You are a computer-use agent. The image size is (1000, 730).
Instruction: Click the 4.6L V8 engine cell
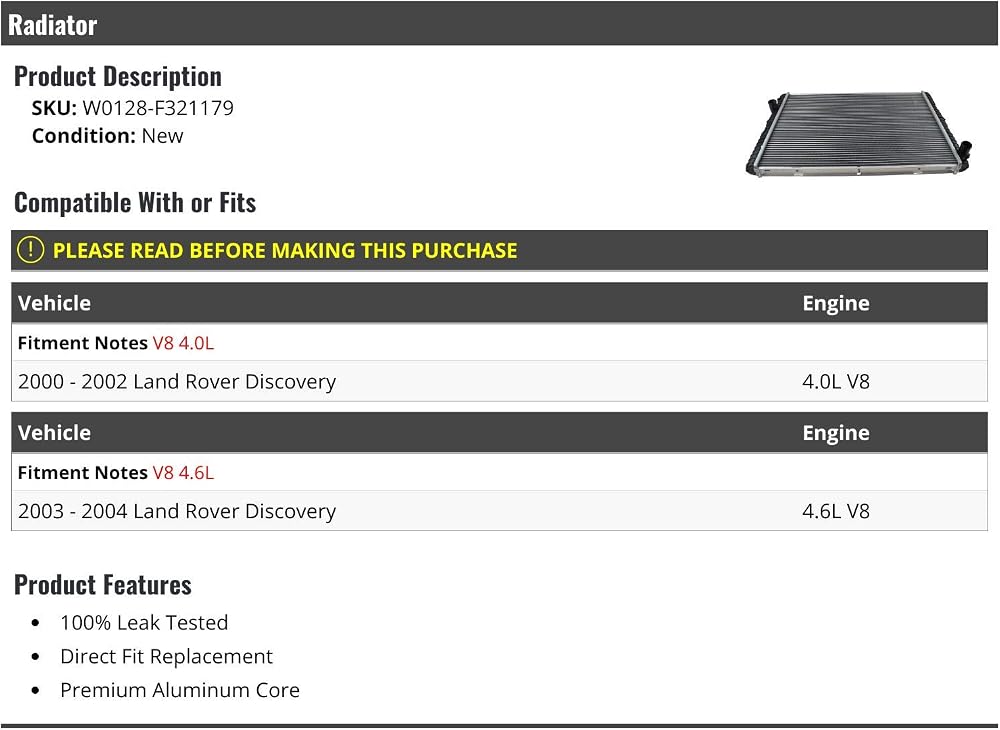(835, 511)
